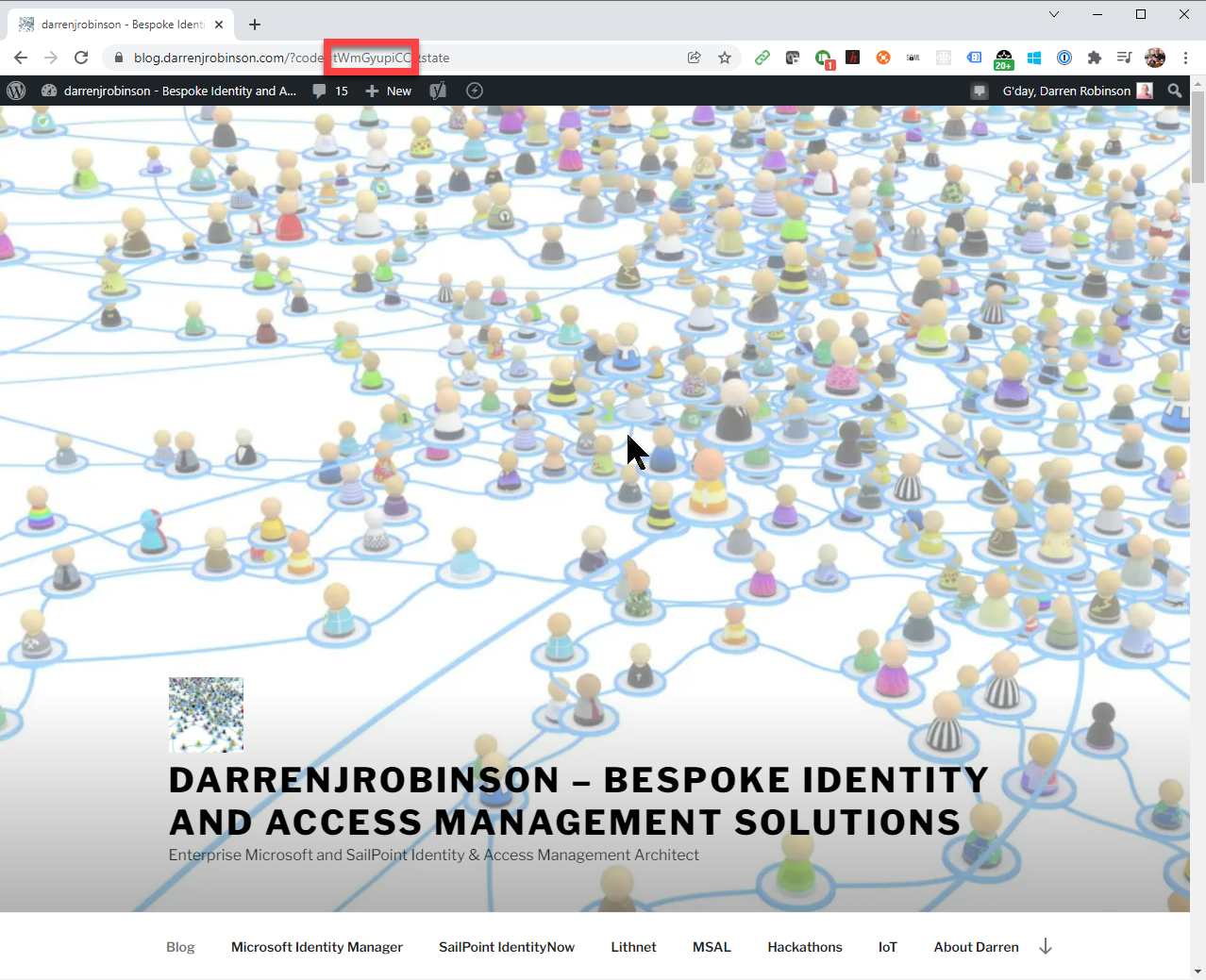Click the Yoast SEO icon in admin bar
This screenshot has width=1206, height=980.
coord(438,91)
